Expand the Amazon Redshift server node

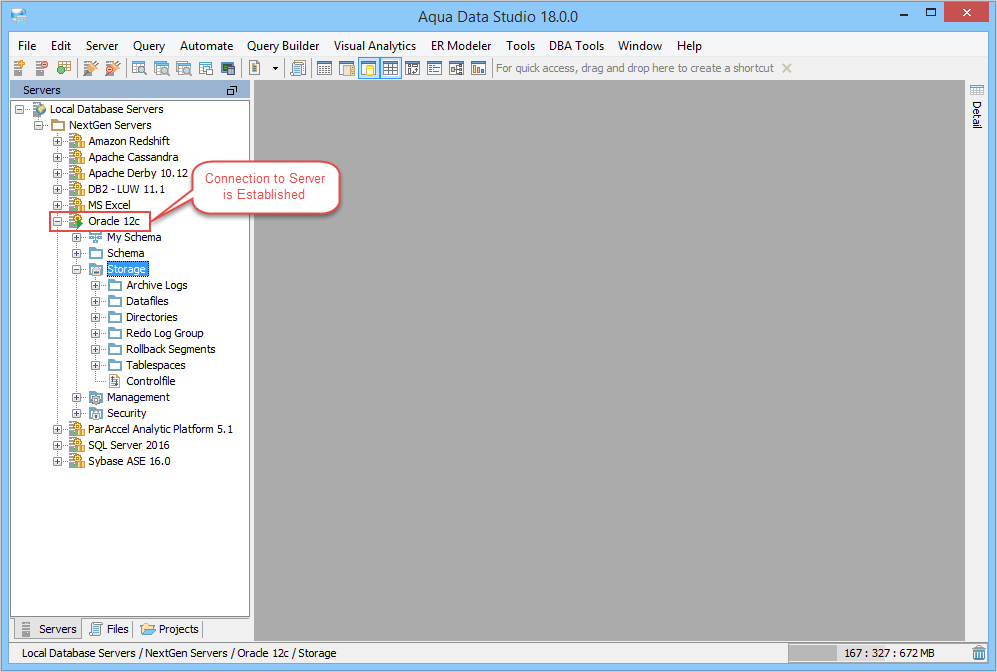(x=57, y=141)
